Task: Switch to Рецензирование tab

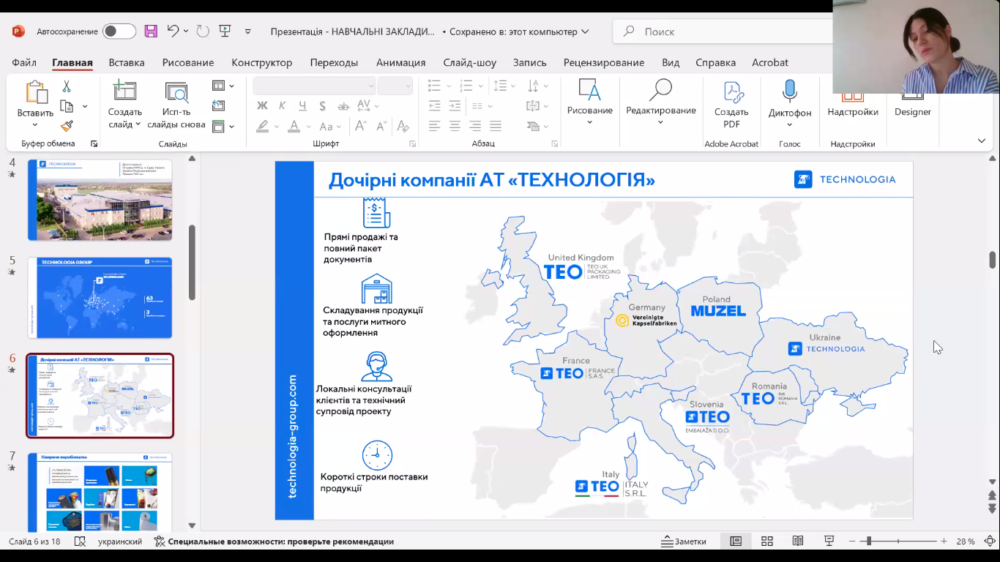Action: point(603,63)
